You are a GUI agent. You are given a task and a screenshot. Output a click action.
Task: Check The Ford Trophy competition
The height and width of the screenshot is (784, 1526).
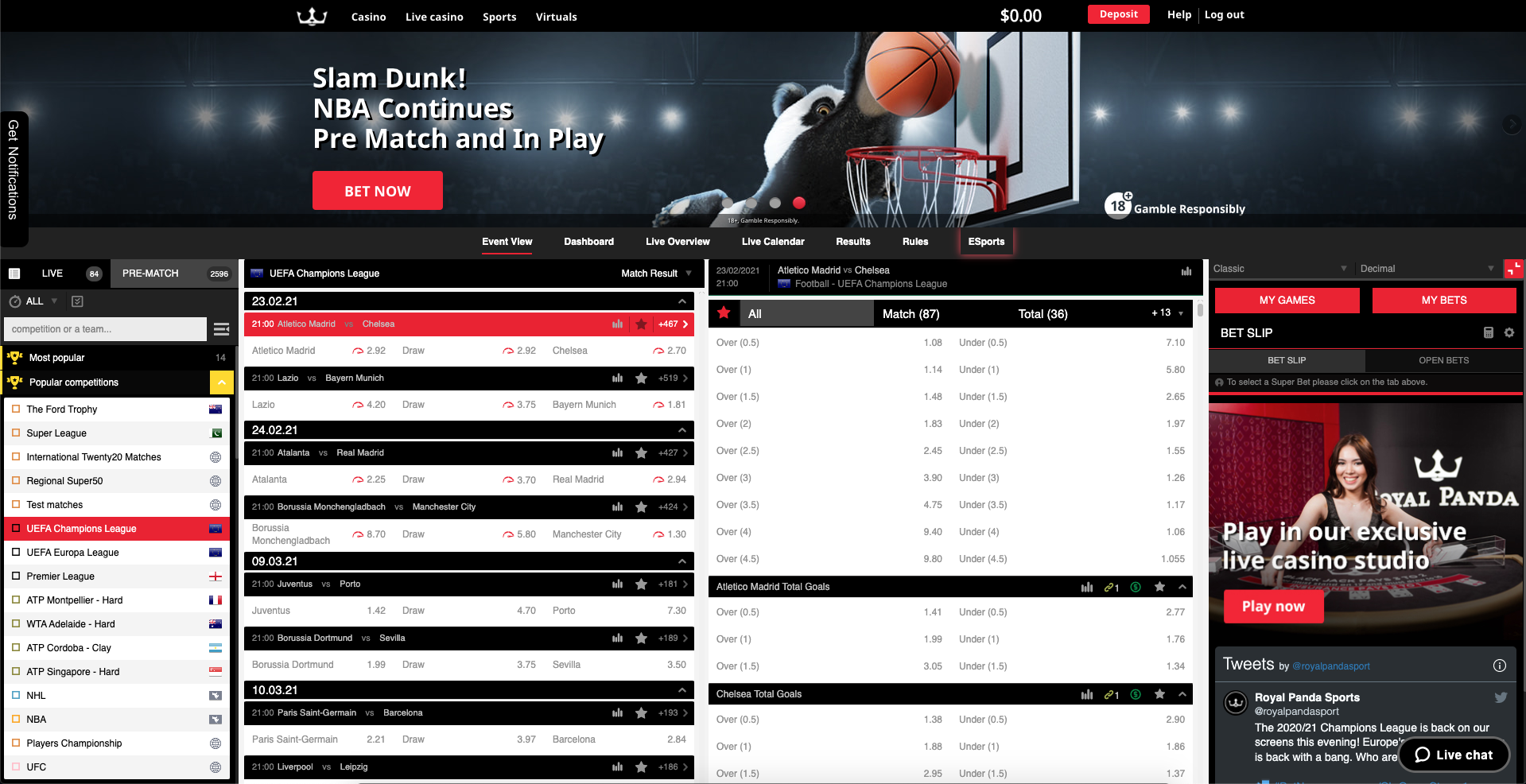pos(16,409)
